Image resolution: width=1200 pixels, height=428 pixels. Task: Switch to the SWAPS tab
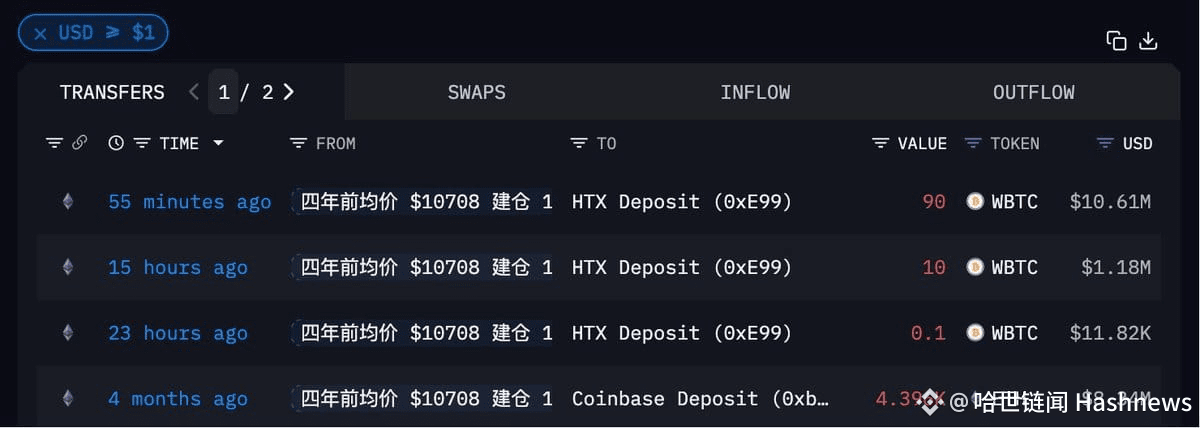pos(477,92)
